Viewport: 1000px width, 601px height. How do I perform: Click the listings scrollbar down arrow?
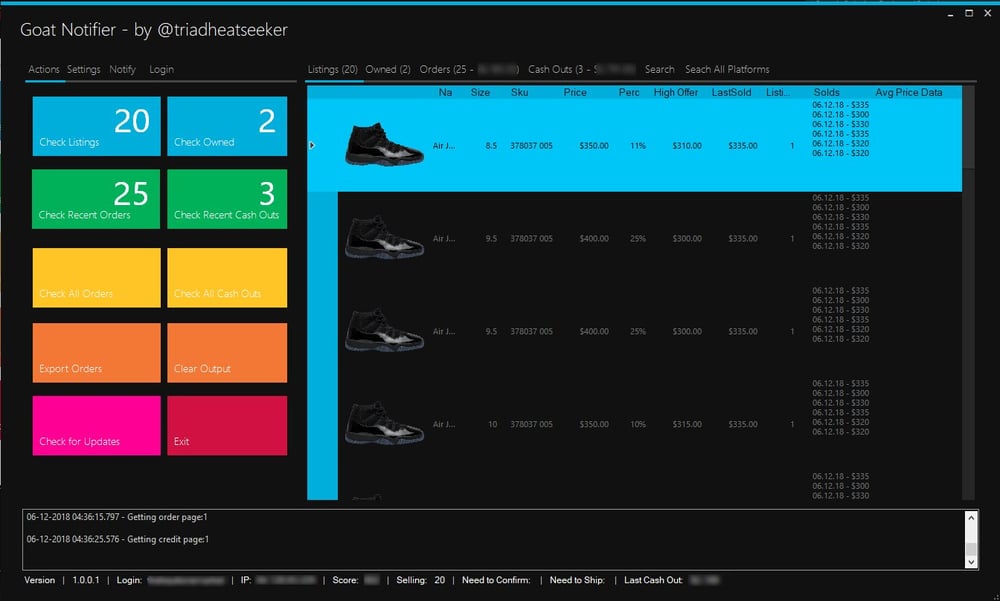(969, 494)
